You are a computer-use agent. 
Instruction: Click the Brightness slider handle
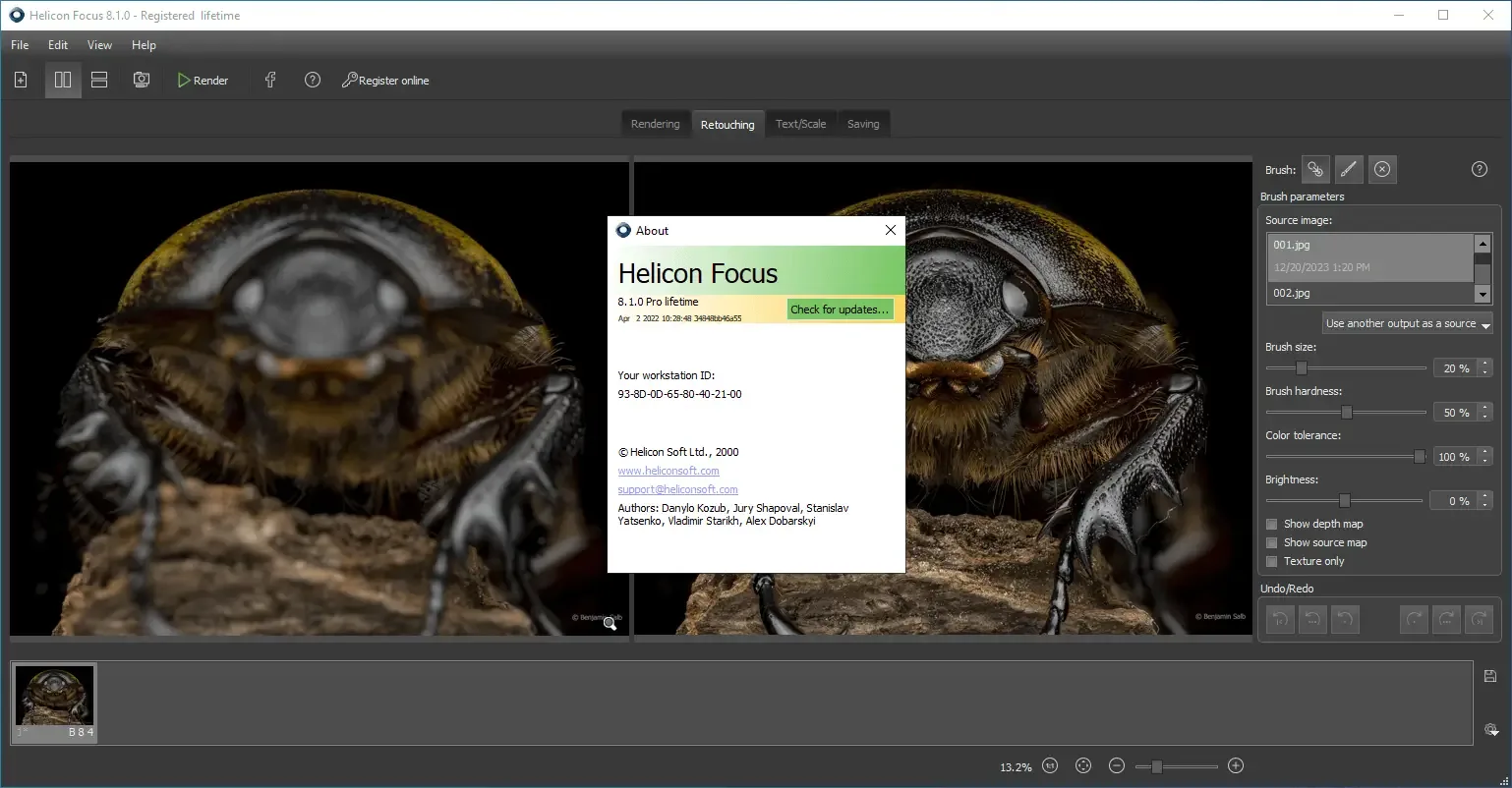(1345, 501)
